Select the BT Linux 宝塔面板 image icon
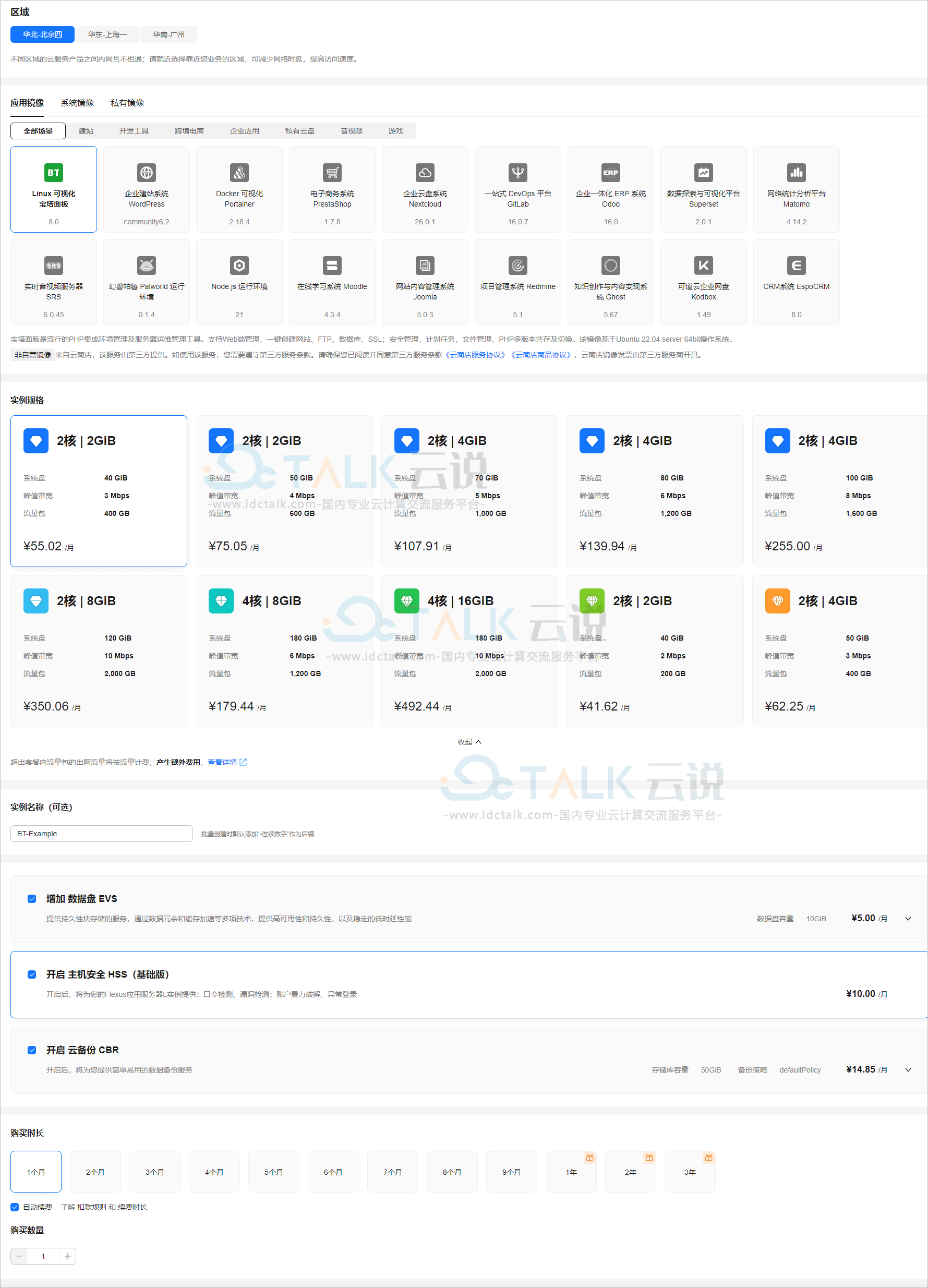Screen dimensions: 928x1288 click(53, 172)
